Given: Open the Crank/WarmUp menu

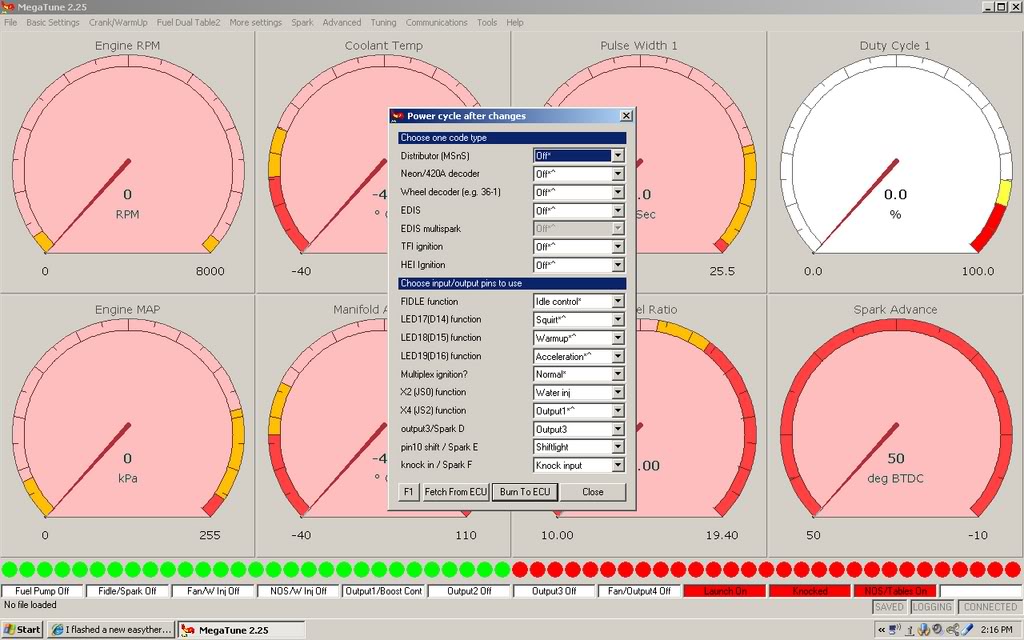Looking at the screenshot, I should tap(118, 22).
